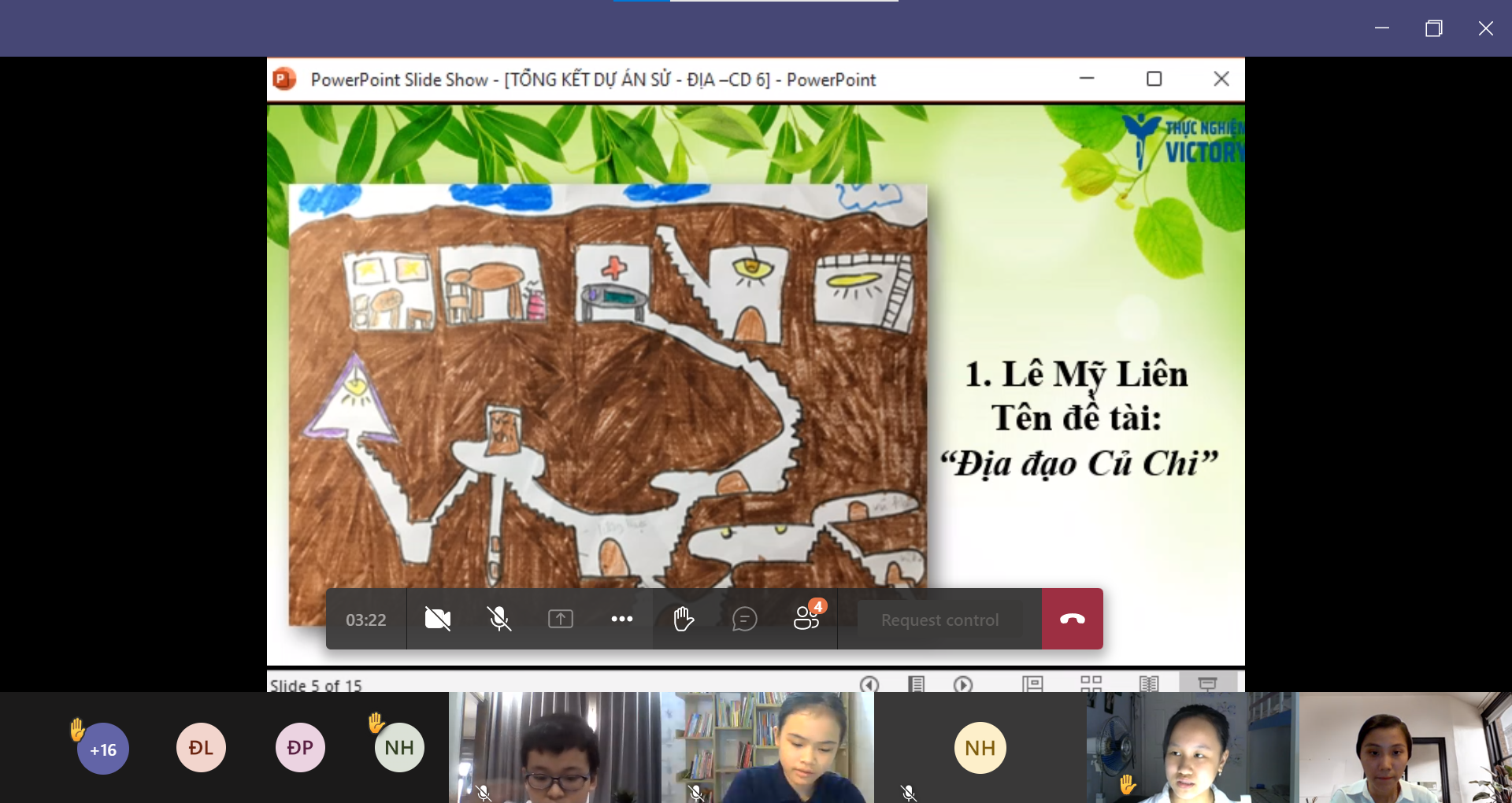Open the share content tray
The height and width of the screenshot is (803, 1512).
pos(561,620)
